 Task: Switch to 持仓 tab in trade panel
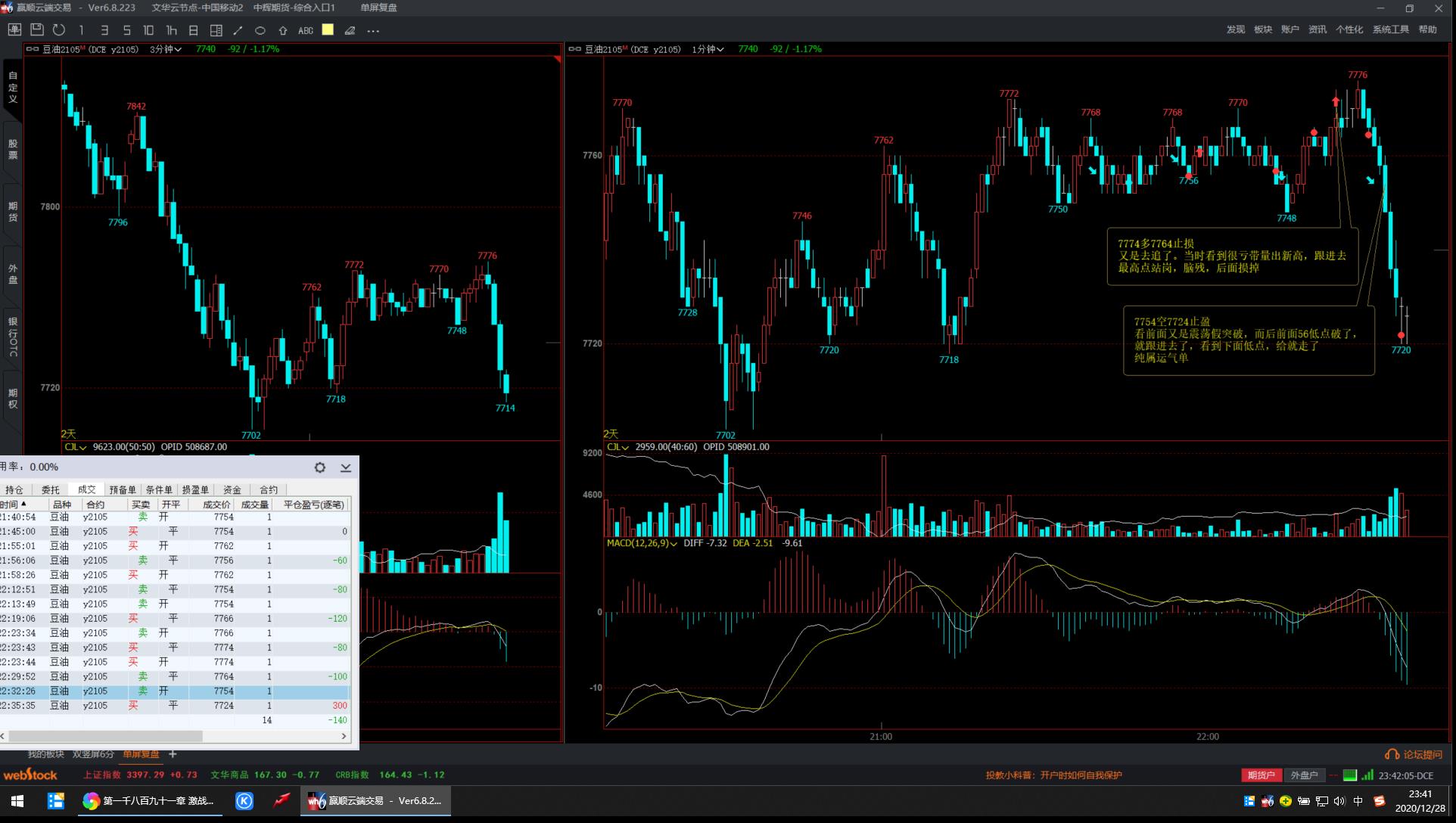tap(14, 489)
